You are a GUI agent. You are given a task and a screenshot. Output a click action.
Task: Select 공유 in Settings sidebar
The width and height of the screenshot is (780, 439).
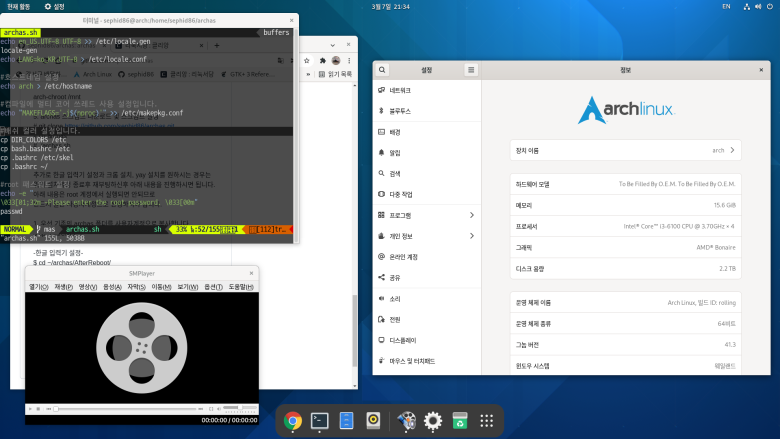427,278
